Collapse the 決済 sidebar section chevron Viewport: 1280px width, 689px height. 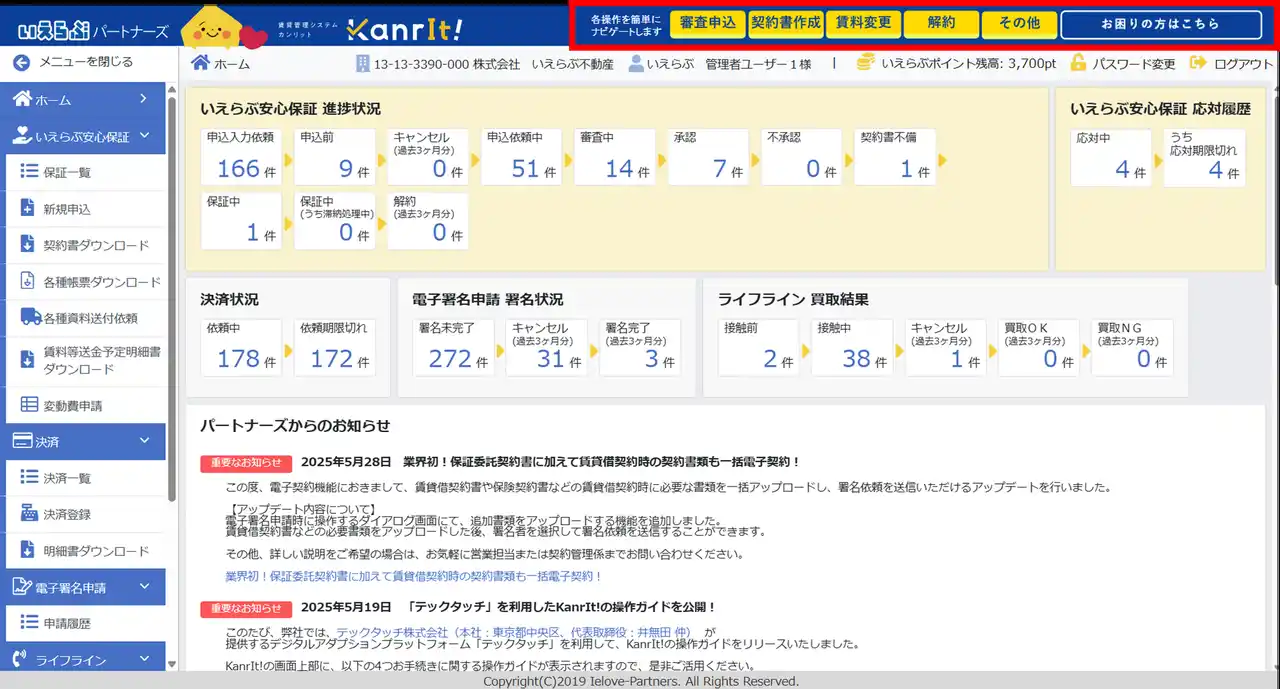(x=144, y=441)
